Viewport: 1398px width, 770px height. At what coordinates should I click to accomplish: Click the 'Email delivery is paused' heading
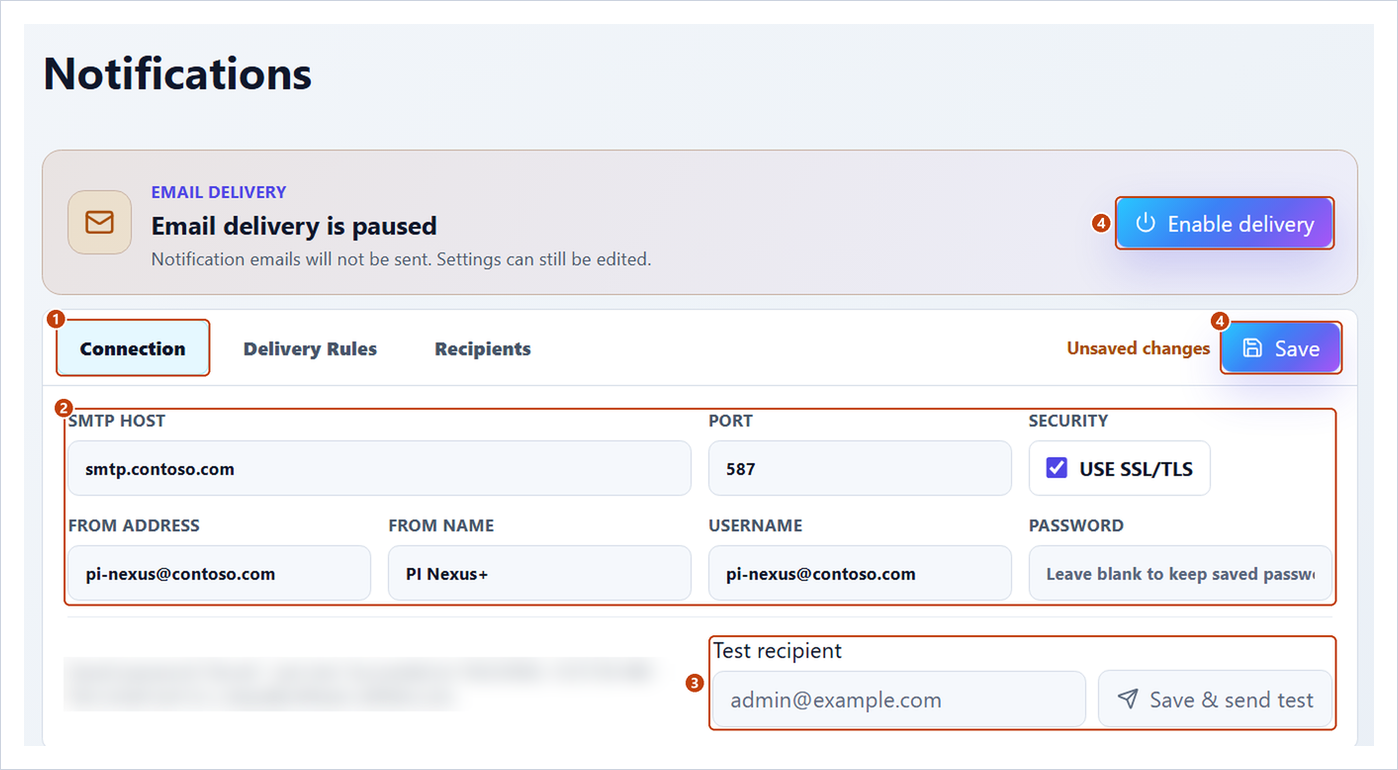point(294,226)
